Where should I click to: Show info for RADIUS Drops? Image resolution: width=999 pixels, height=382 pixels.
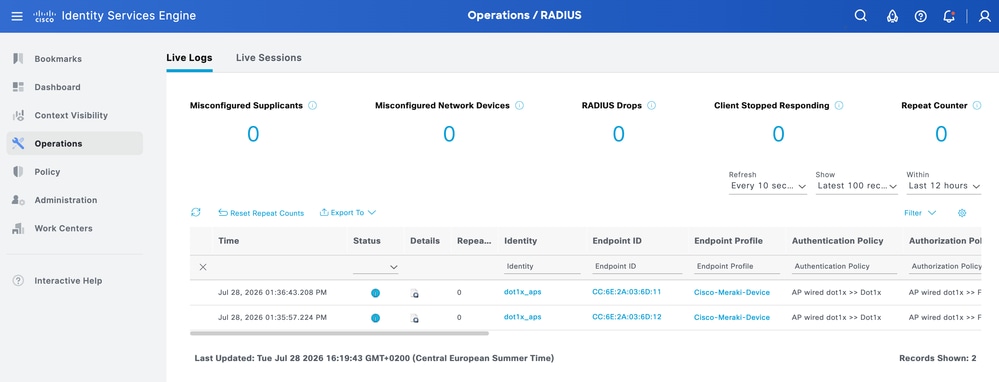coord(652,106)
